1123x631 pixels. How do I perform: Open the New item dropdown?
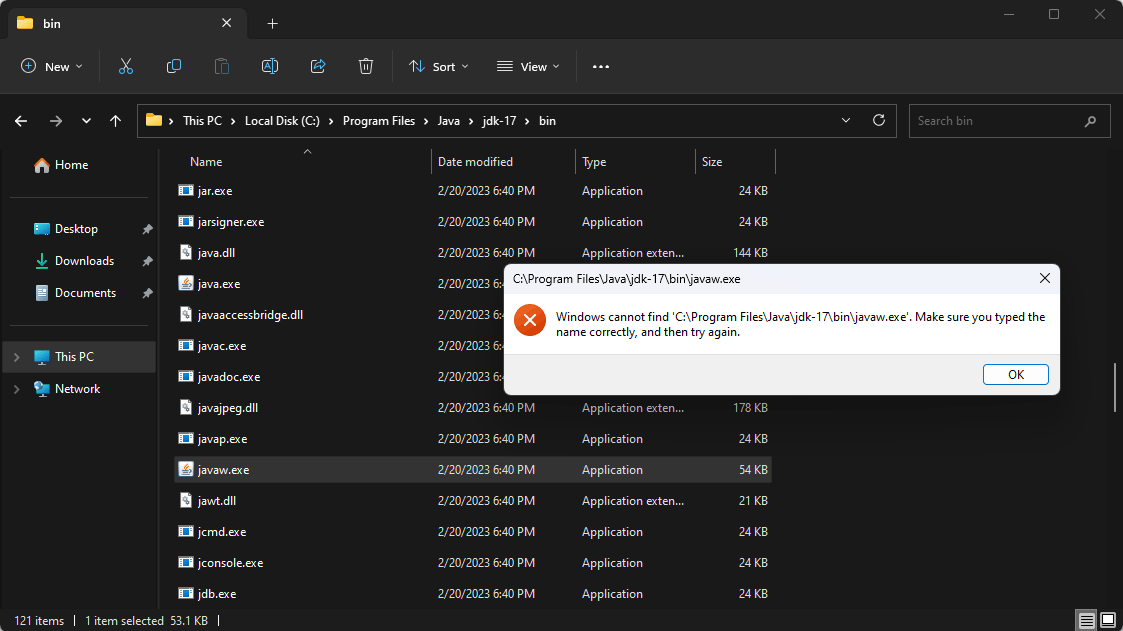pos(52,66)
